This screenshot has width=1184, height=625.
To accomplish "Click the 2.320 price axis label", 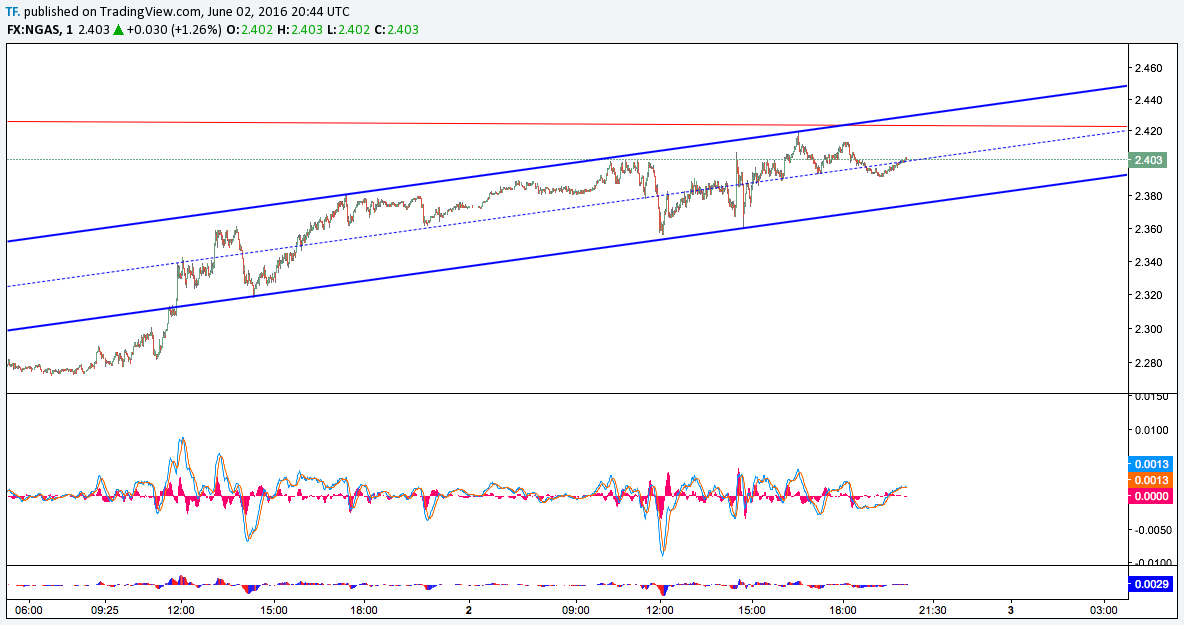I will [x=1149, y=295].
